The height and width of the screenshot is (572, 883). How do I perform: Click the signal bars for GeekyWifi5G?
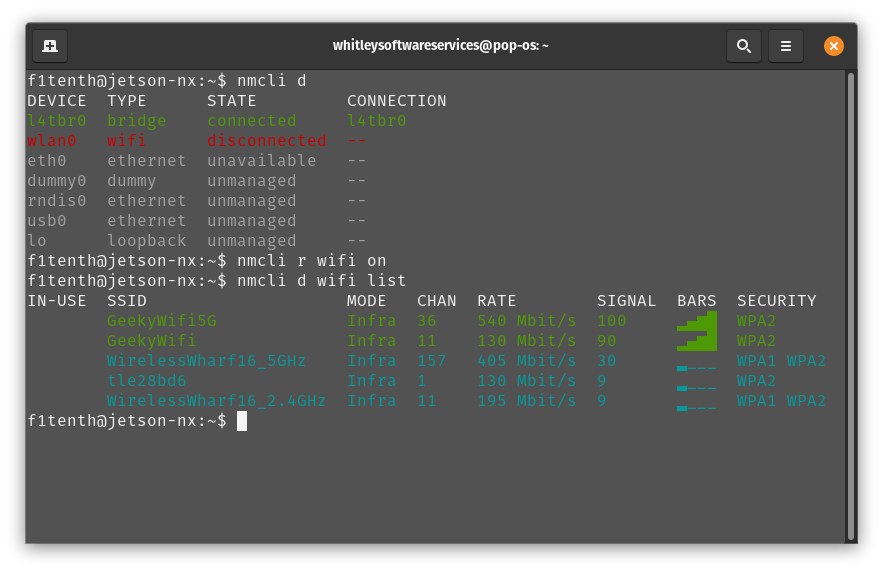[x=697, y=321]
